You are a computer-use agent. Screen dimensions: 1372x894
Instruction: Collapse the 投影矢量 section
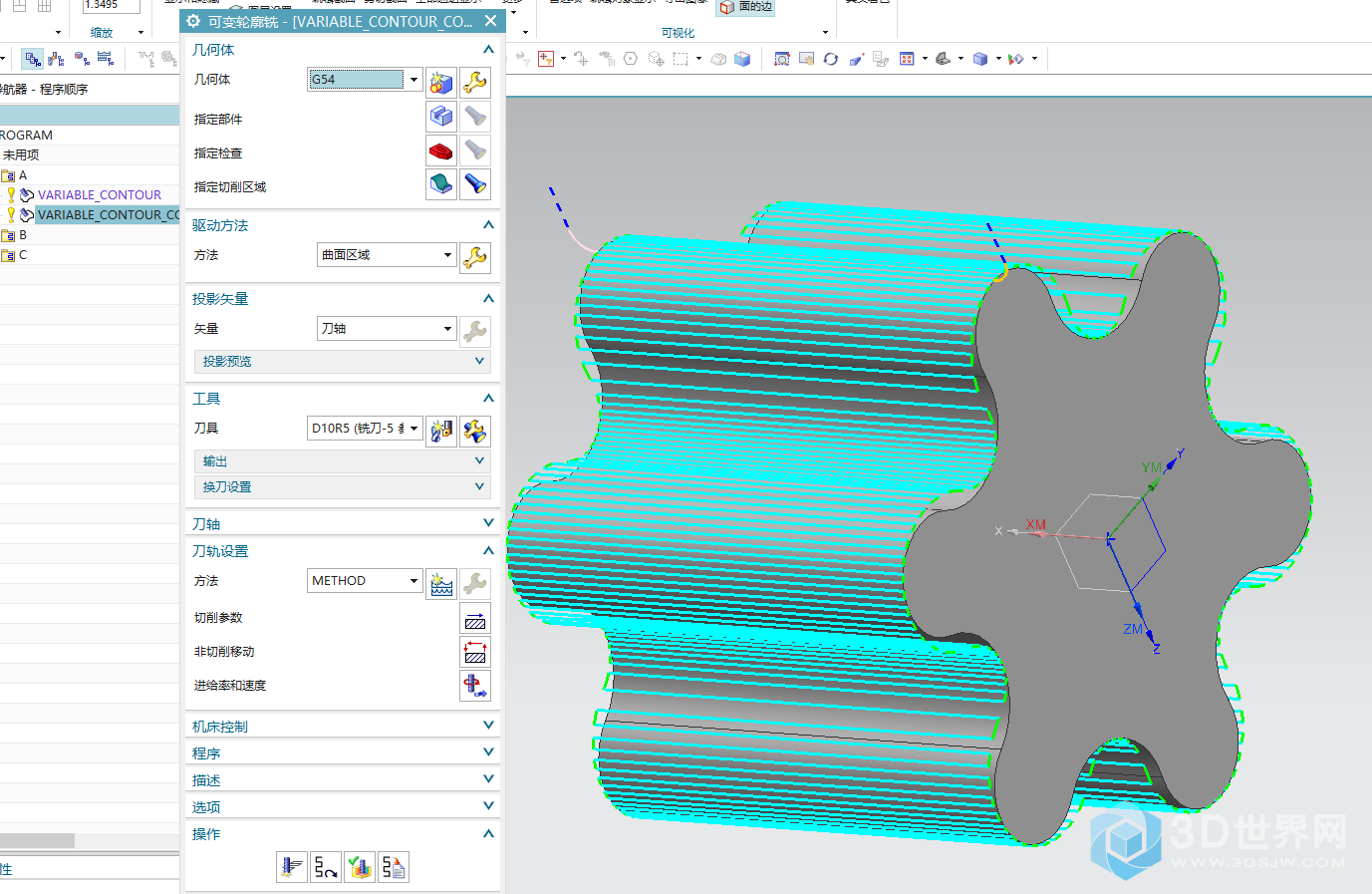click(x=488, y=298)
